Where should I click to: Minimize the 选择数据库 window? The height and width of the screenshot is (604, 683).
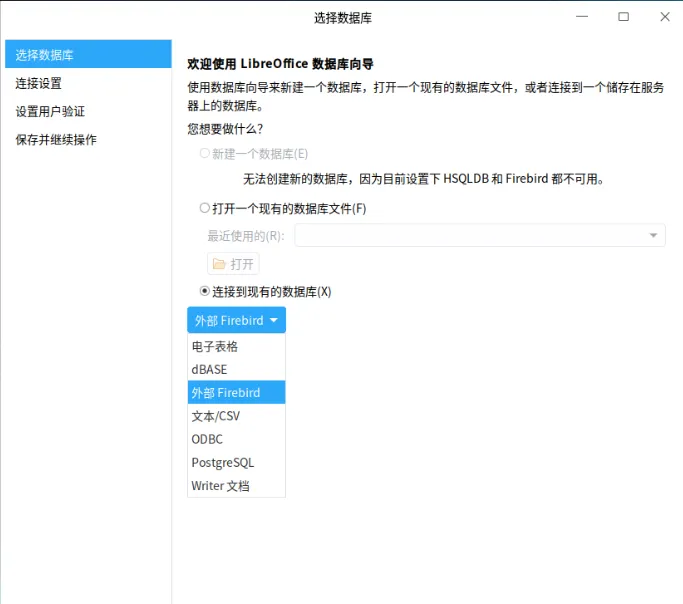[582, 17]
